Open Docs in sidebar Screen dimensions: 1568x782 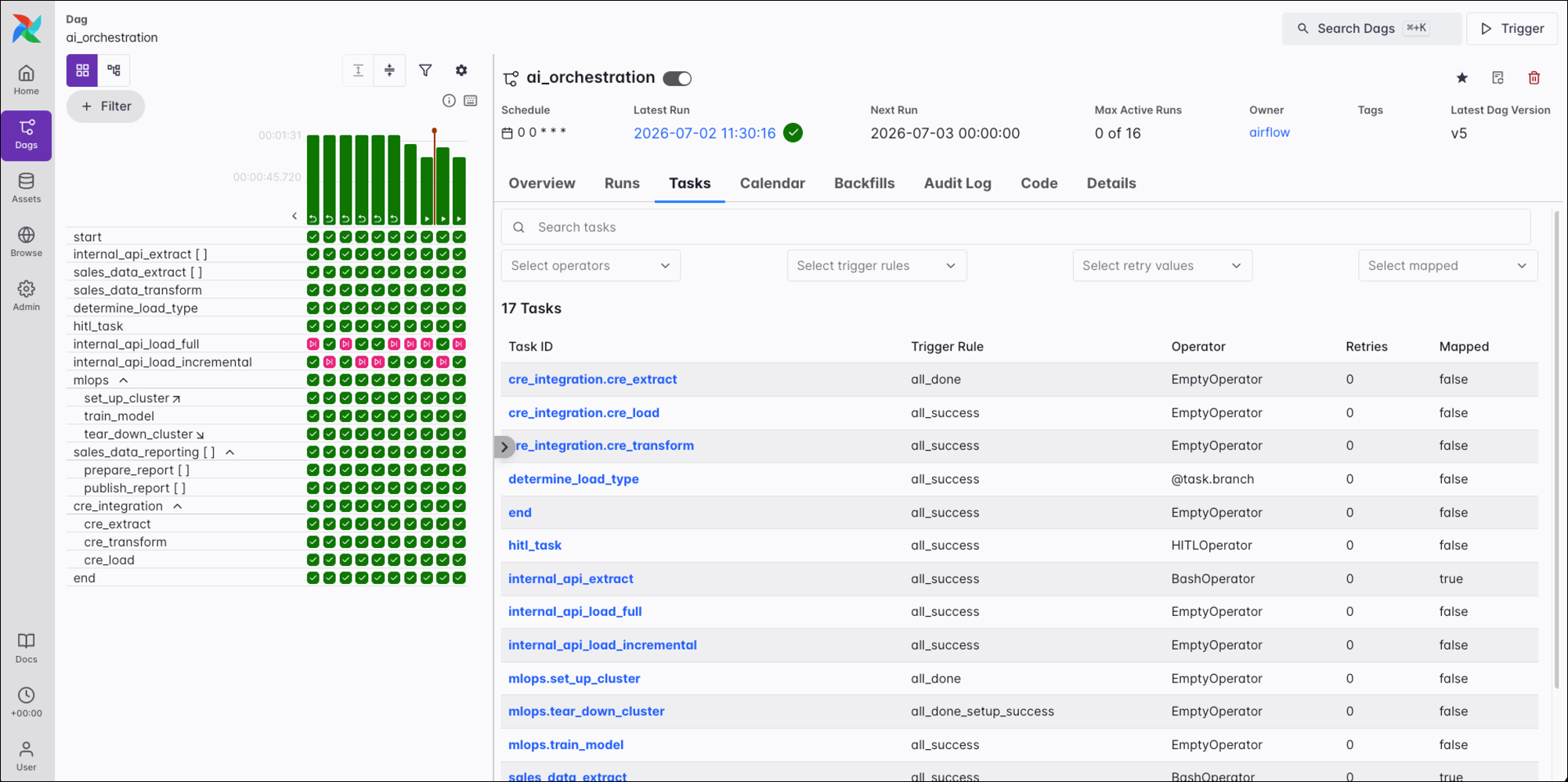pyautogui.click(x=27, y=649)
